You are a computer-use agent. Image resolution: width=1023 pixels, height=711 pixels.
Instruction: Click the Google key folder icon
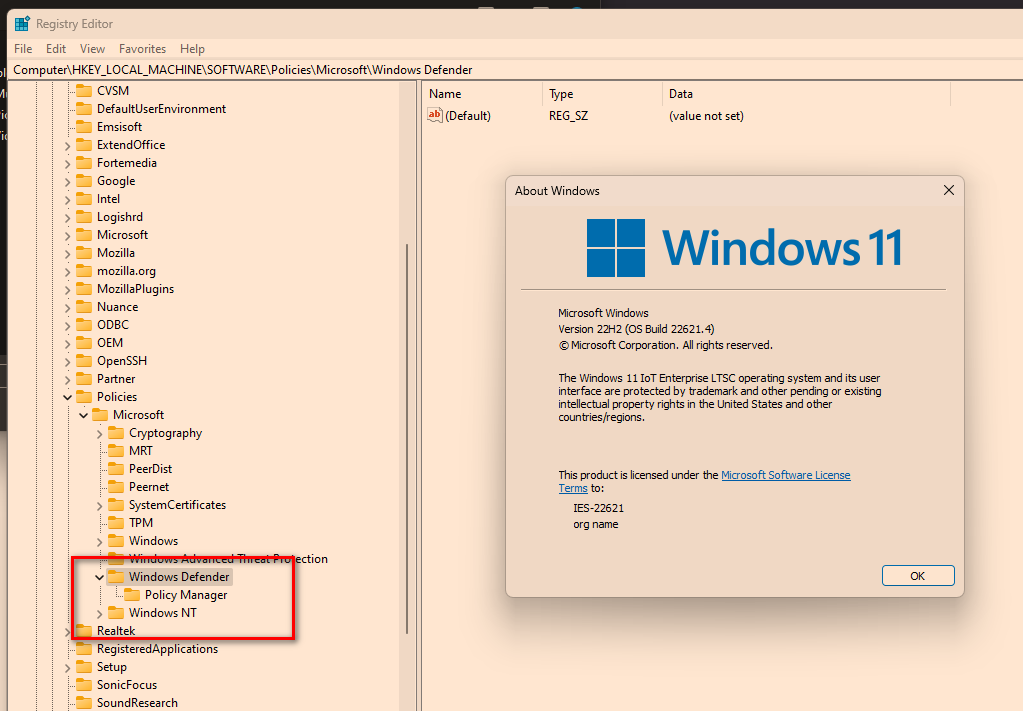[84, 181]
